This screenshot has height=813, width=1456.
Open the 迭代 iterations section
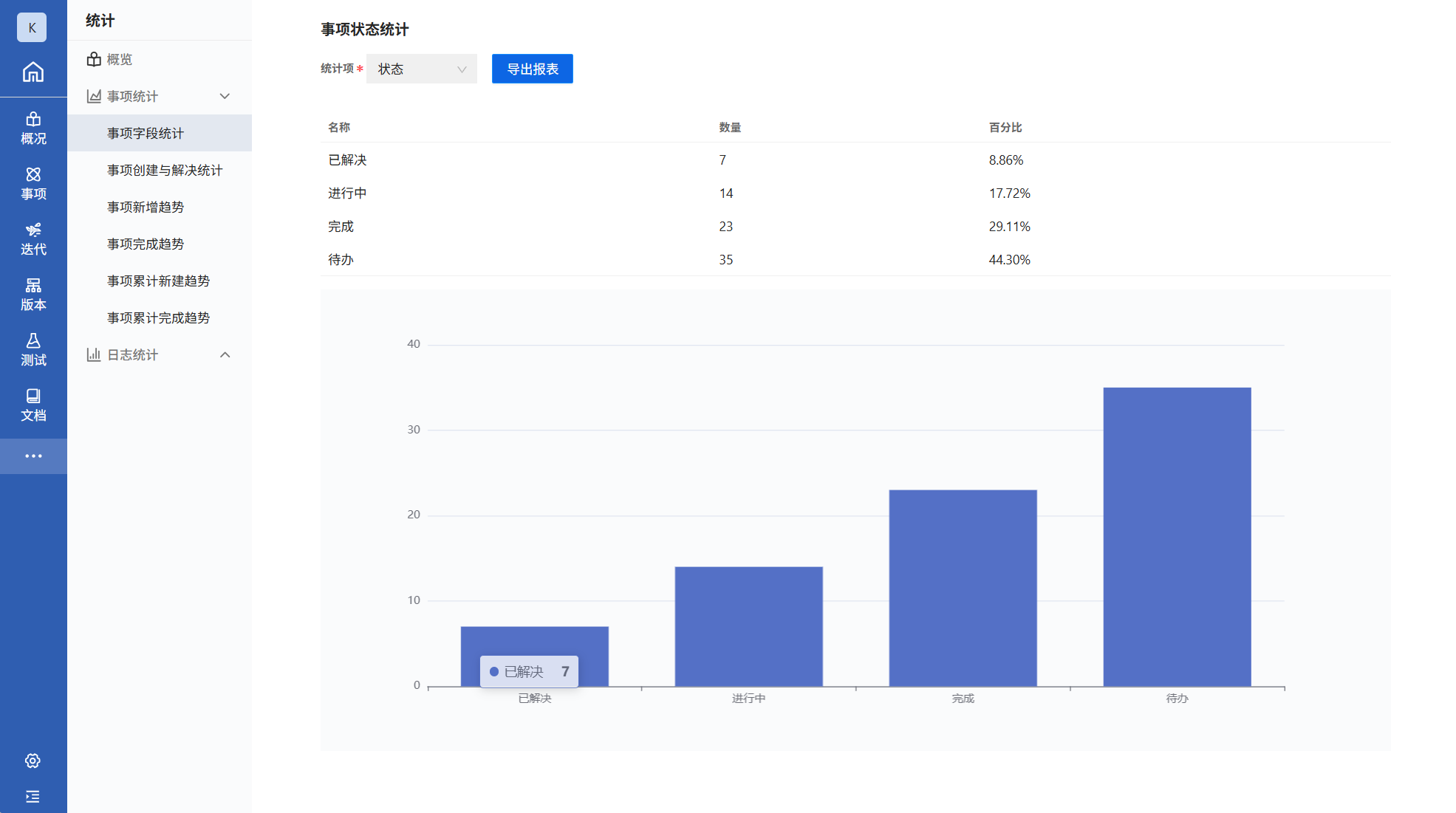[33, 239]
